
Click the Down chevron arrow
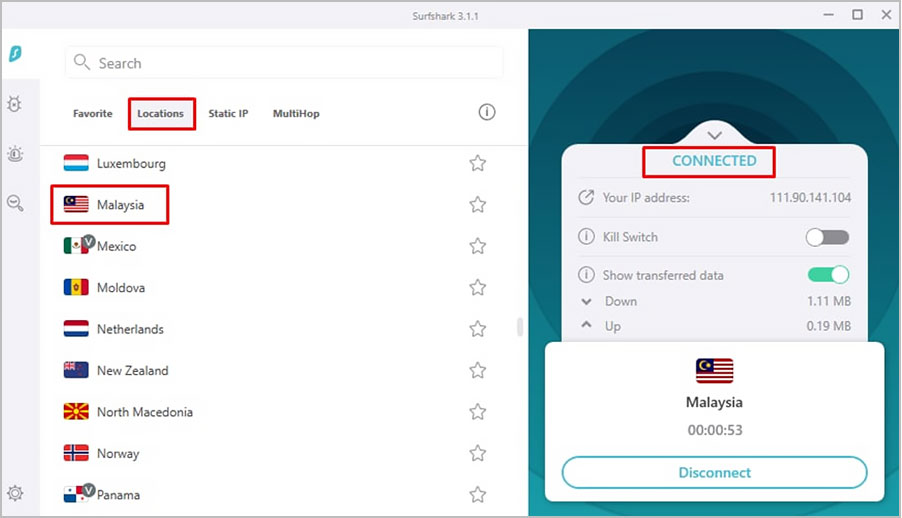tap(586, 301)
